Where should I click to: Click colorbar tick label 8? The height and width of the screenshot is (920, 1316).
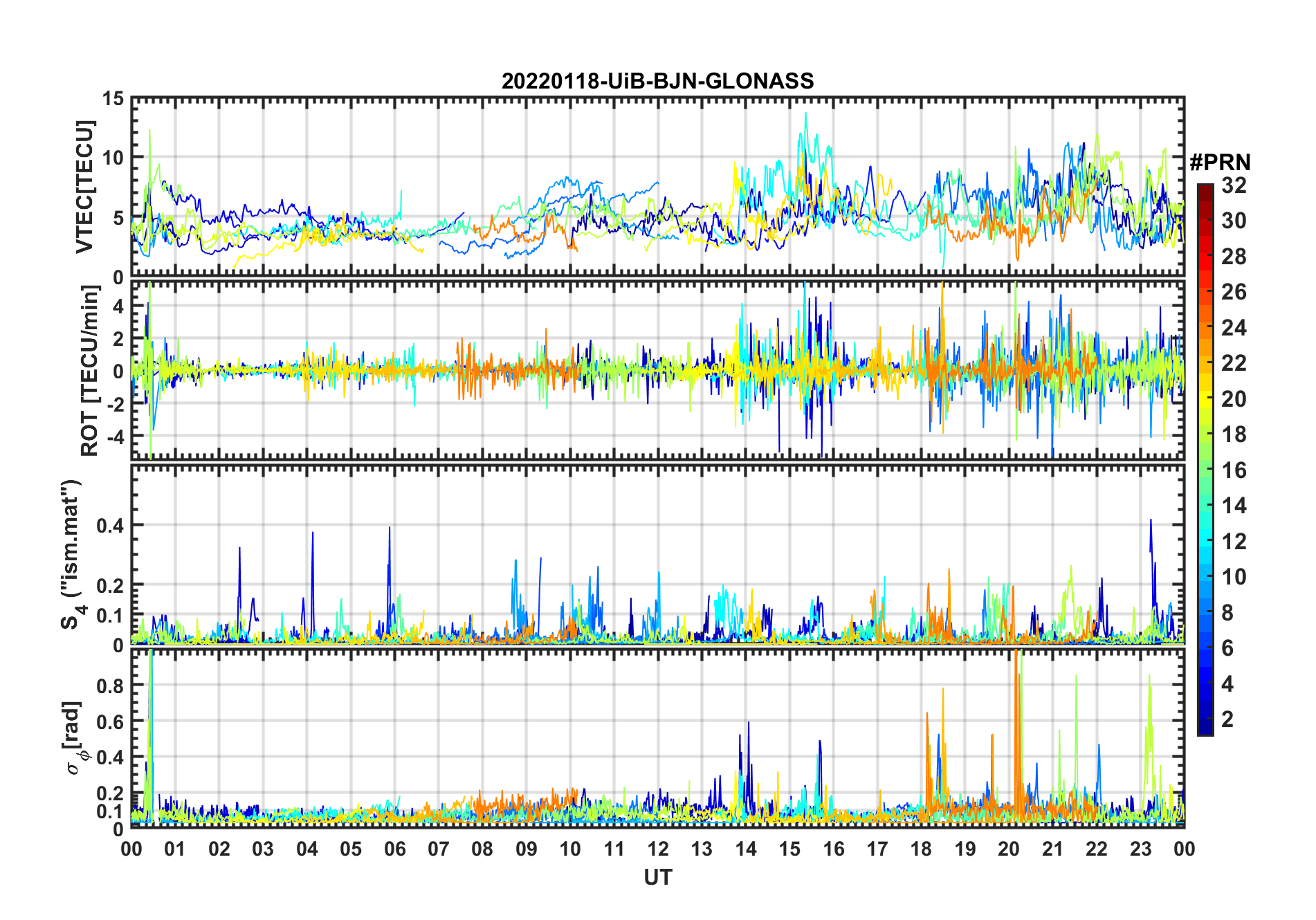coord(1227,613)
